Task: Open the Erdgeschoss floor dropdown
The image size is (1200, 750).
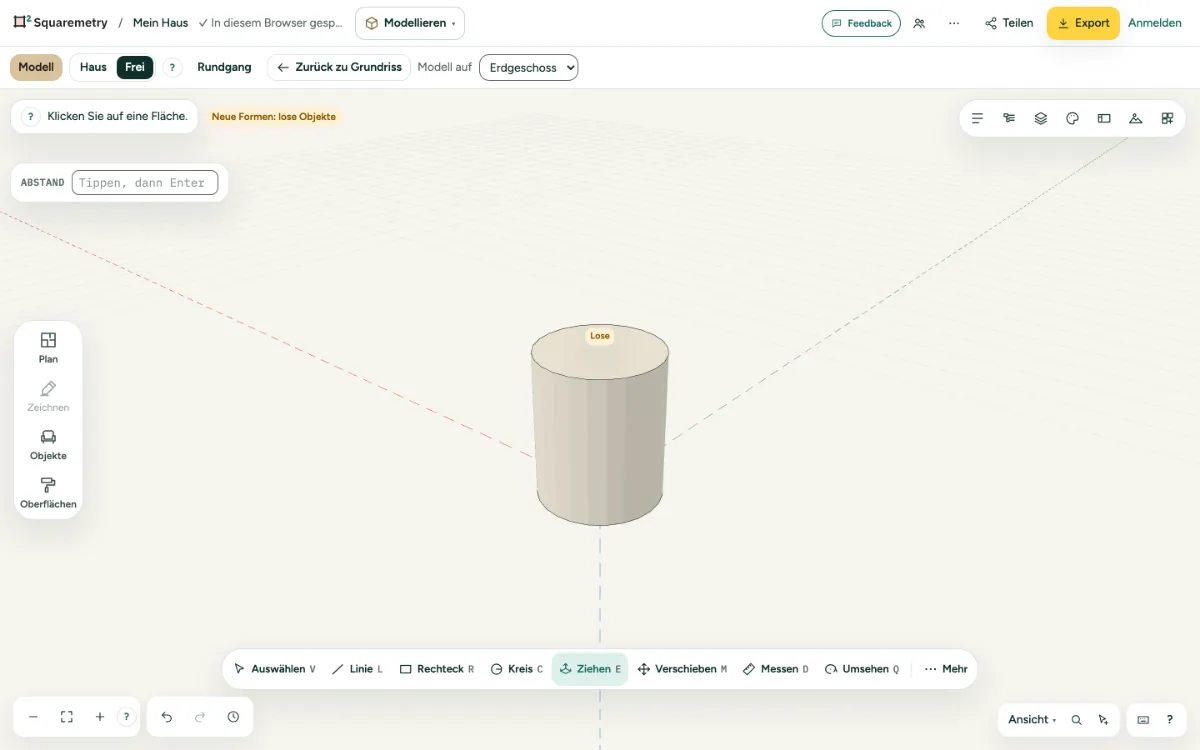Action: (529, 67)
